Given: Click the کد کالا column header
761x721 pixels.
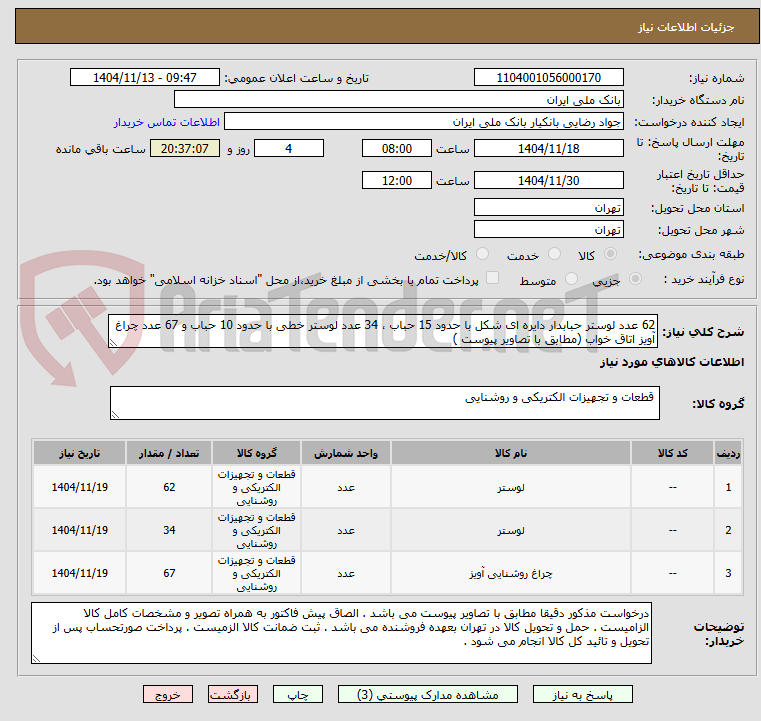Looking at the screenshot, I should point(672,453).
